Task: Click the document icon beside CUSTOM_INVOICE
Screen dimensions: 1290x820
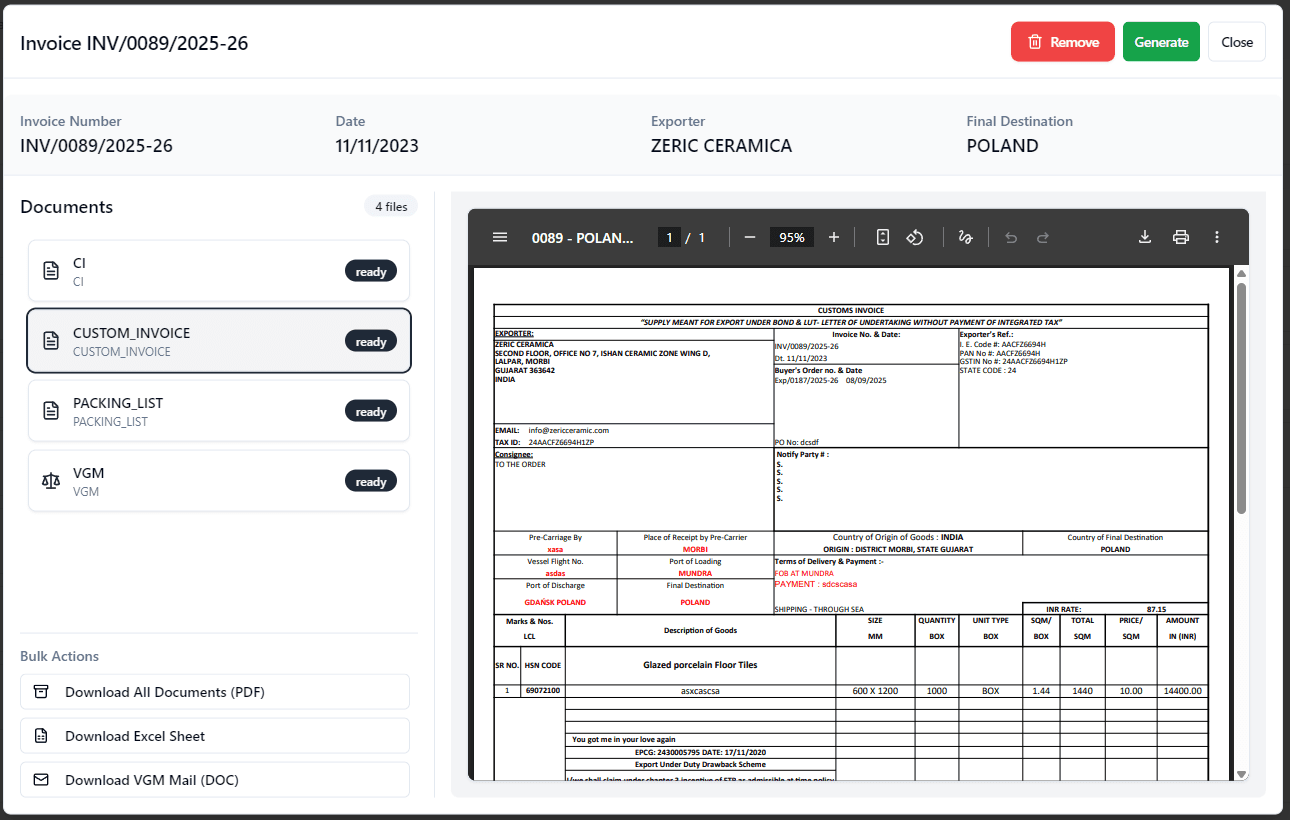Action: [51, 341]
